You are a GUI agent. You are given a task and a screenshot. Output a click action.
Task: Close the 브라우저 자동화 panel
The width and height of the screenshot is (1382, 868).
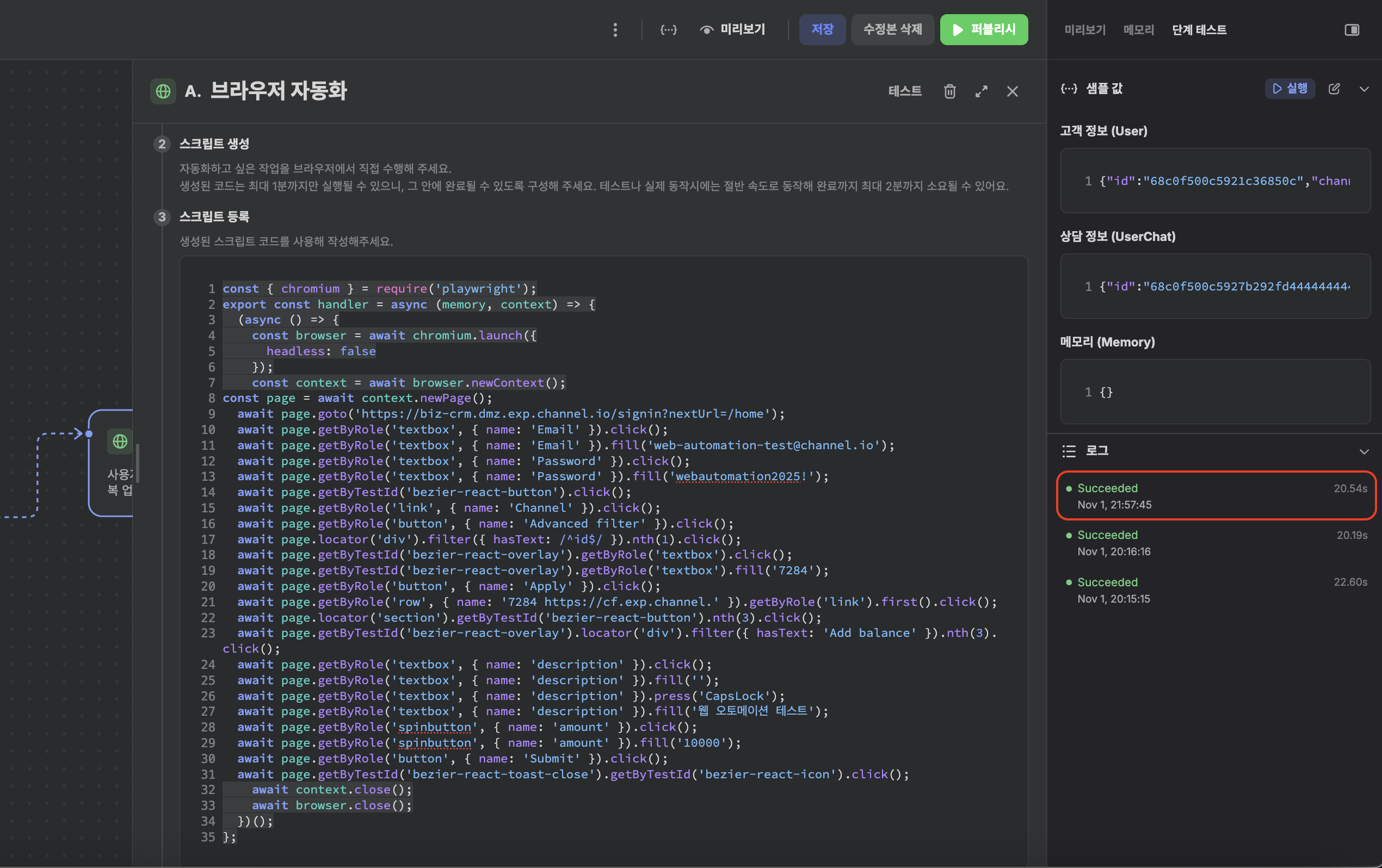(x=1013, y=91)
